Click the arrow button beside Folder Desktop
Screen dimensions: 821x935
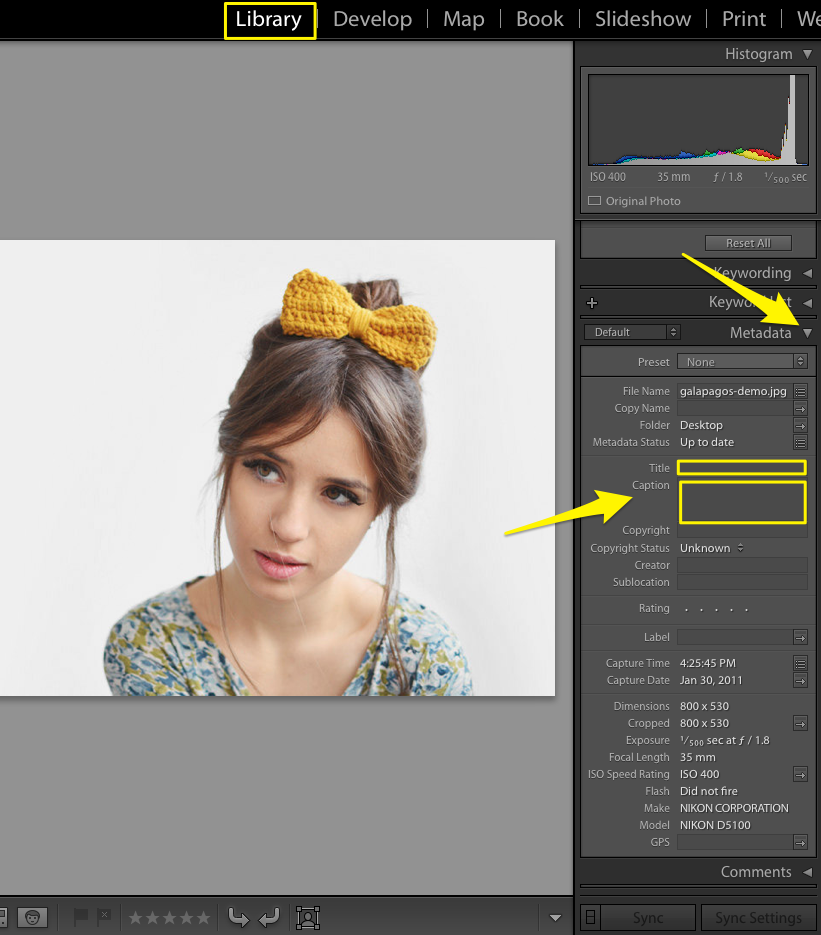point(800,425)
